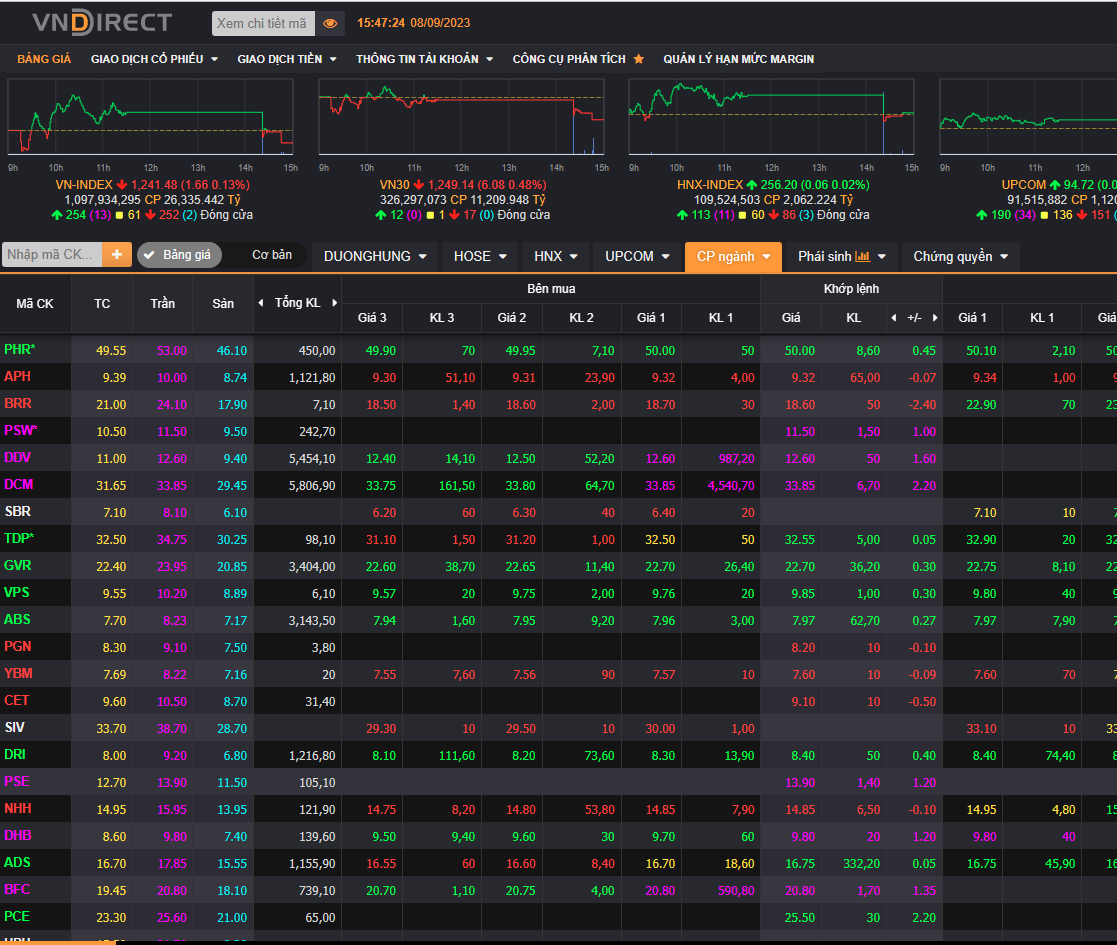
Task: Expand the Chứng quyền dropdown
Action: click(x=961, y=256)
